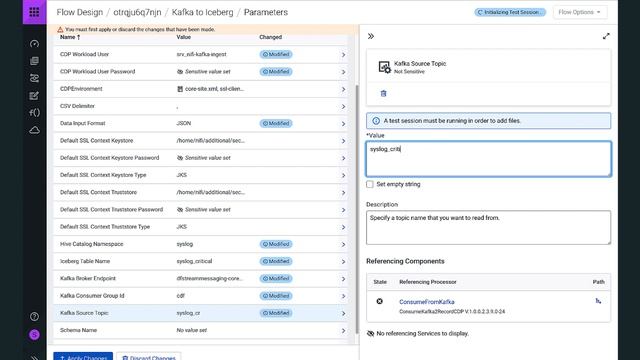Collapse the parameter details panel

(x=371, y=36)
